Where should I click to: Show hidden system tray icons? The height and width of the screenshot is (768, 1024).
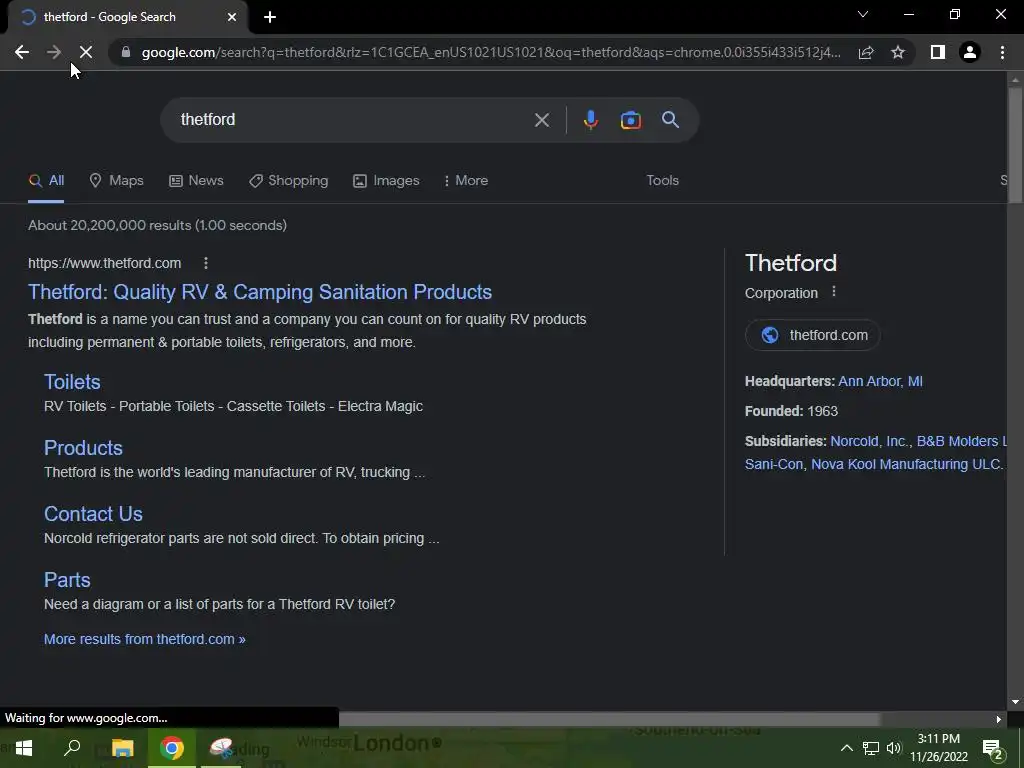(846, 748)
